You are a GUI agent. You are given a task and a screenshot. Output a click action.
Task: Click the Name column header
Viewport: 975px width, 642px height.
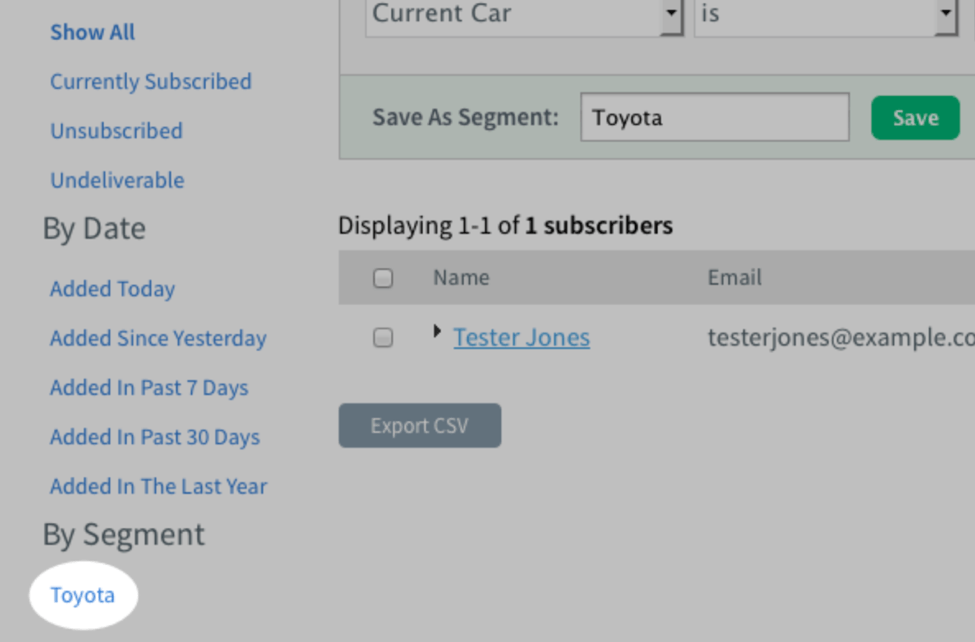pos(461,278)
